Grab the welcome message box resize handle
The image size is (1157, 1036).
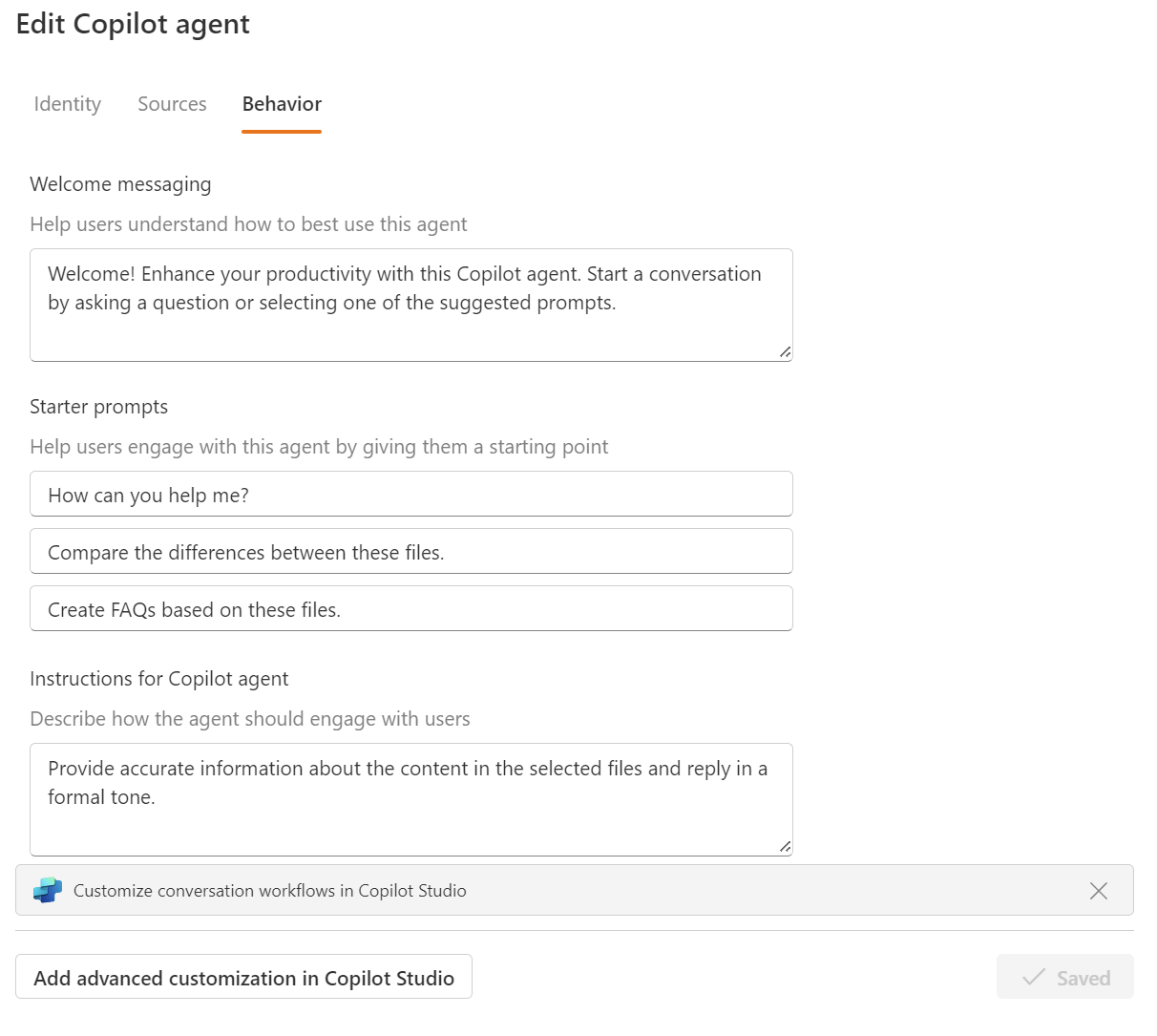(x=785, y=352)
